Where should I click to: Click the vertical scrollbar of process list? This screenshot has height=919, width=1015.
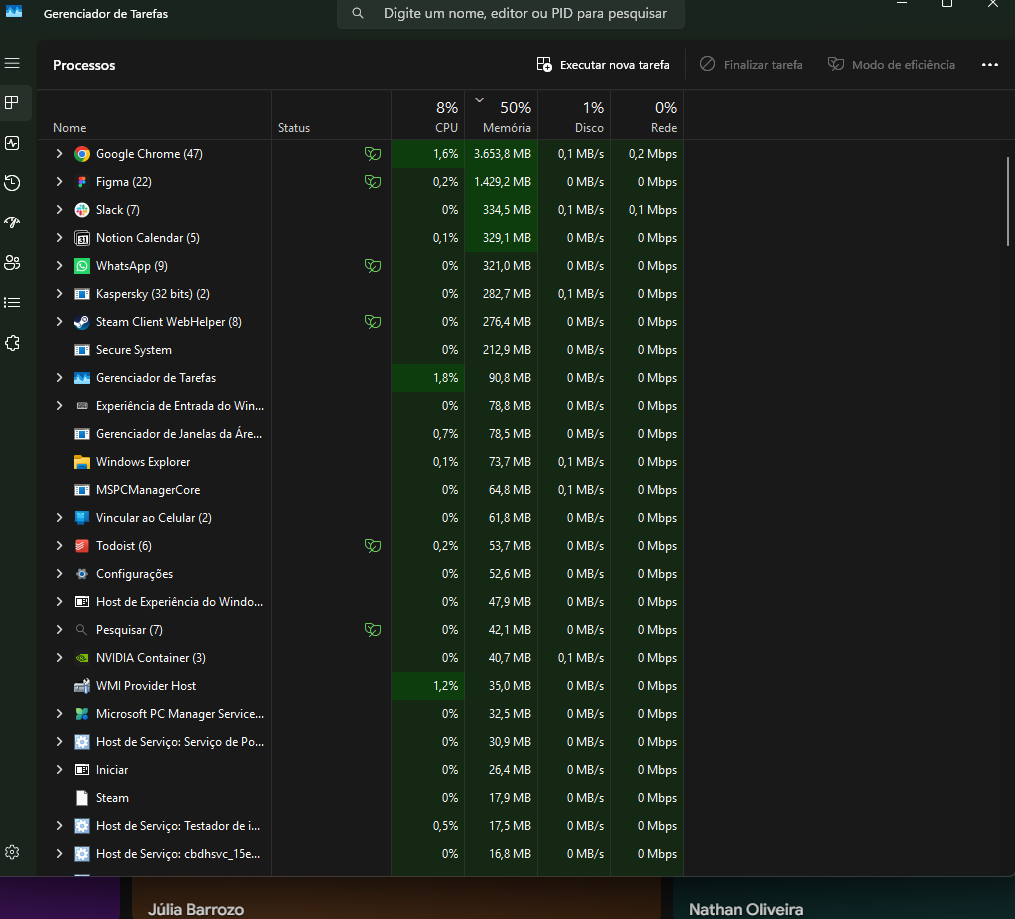(1008, 202)
